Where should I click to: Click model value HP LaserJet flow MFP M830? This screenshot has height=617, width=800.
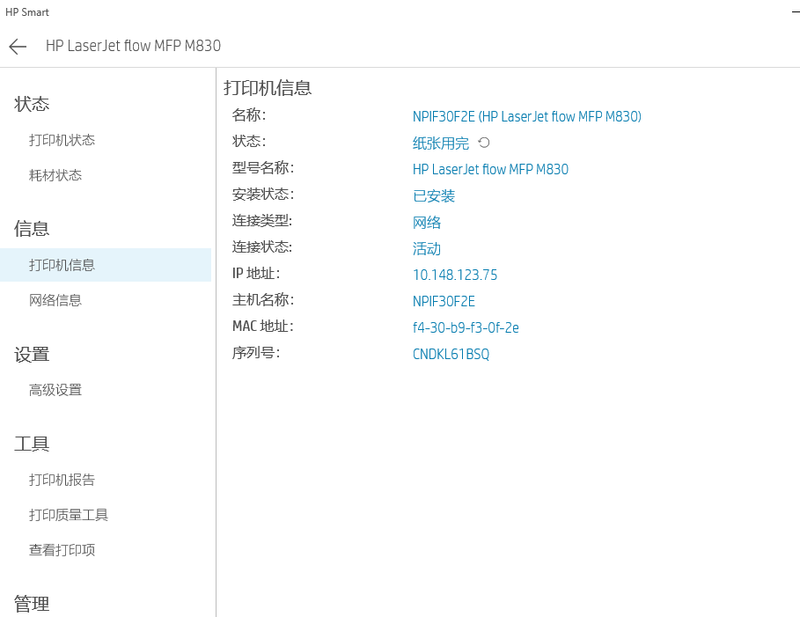(490, 169)
